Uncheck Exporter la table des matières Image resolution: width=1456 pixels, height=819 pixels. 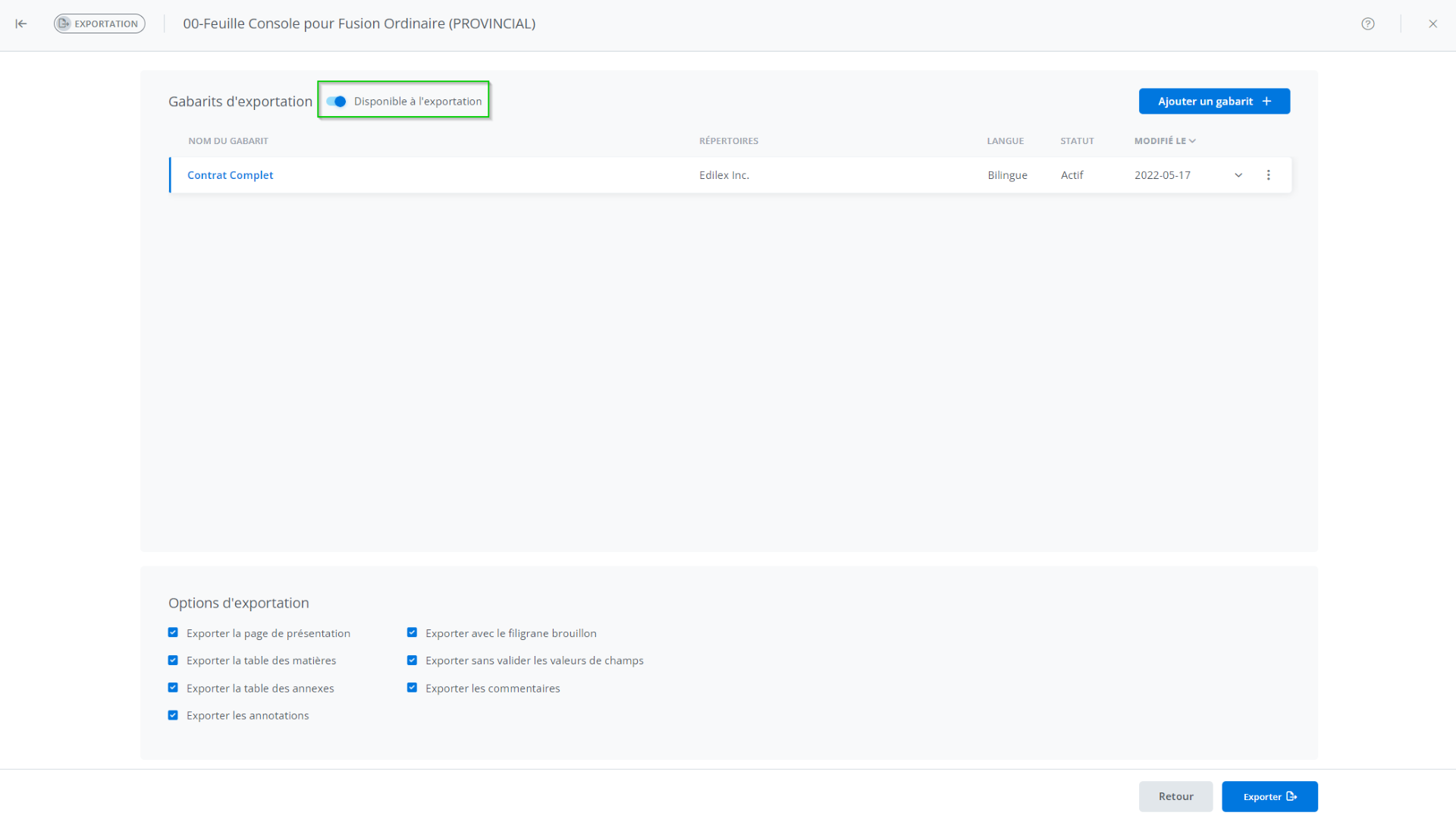click(173, 661)
